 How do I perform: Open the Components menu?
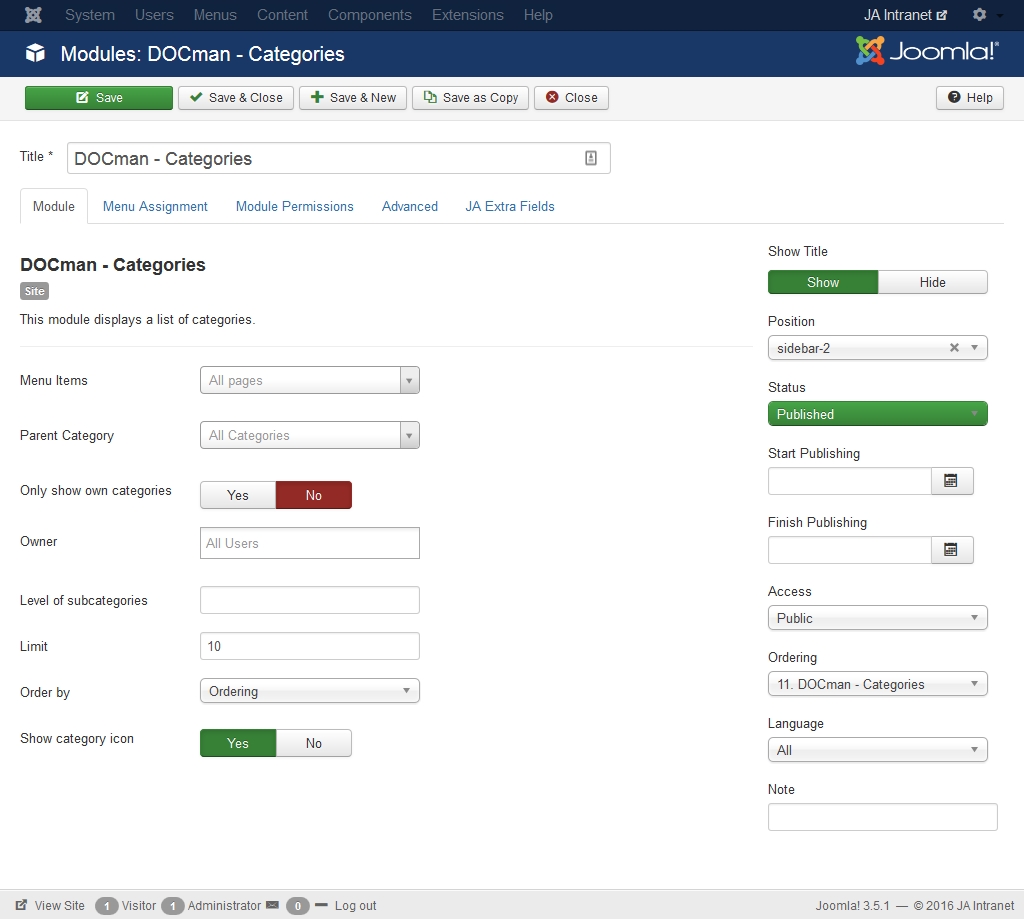pos(370,15)
